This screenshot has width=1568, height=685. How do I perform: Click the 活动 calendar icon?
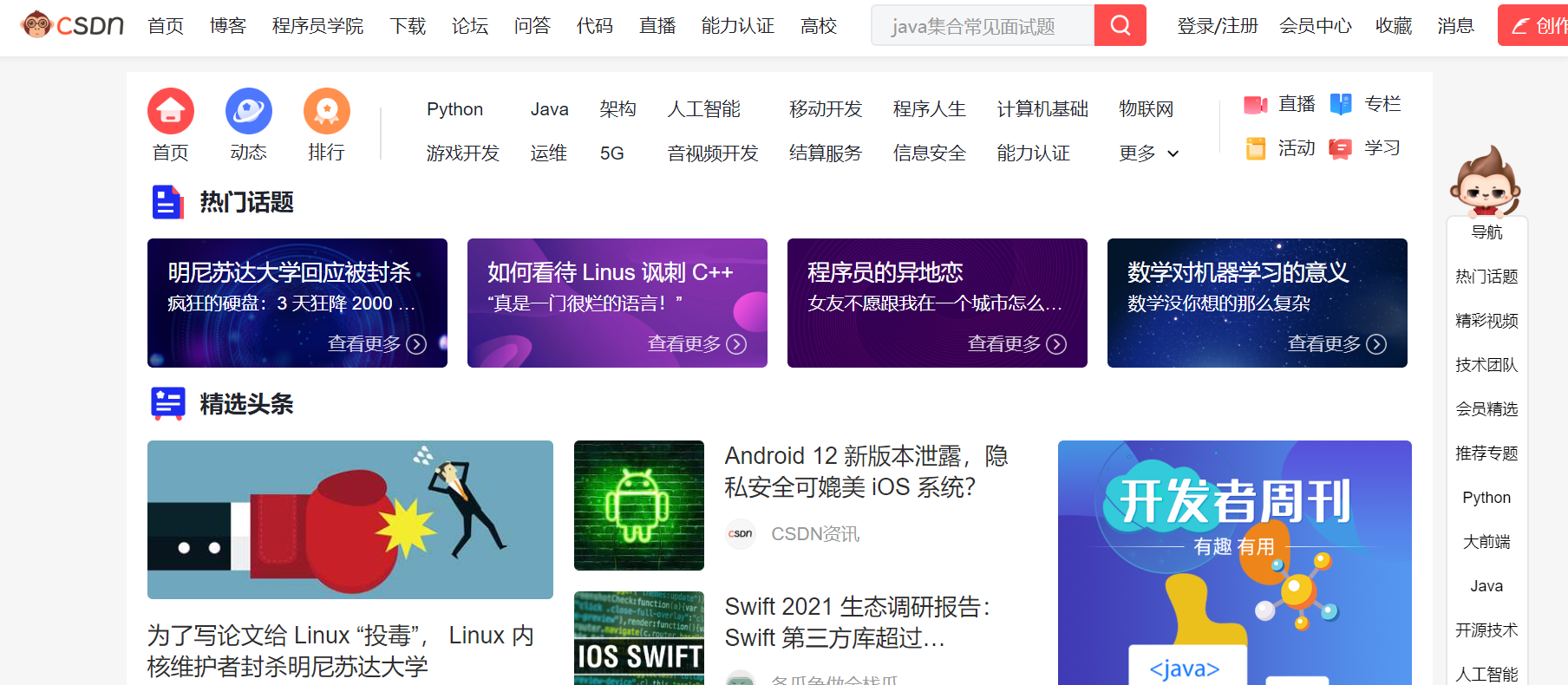tap(1256, 149)
